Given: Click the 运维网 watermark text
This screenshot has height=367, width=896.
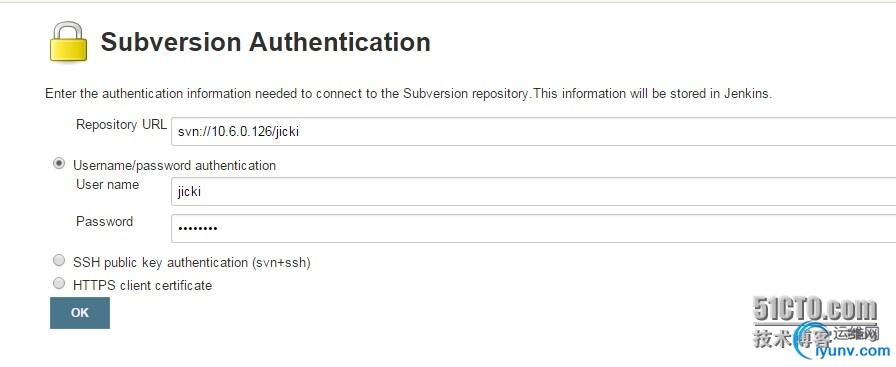Looking at the screenshot, I should point(855,333).
